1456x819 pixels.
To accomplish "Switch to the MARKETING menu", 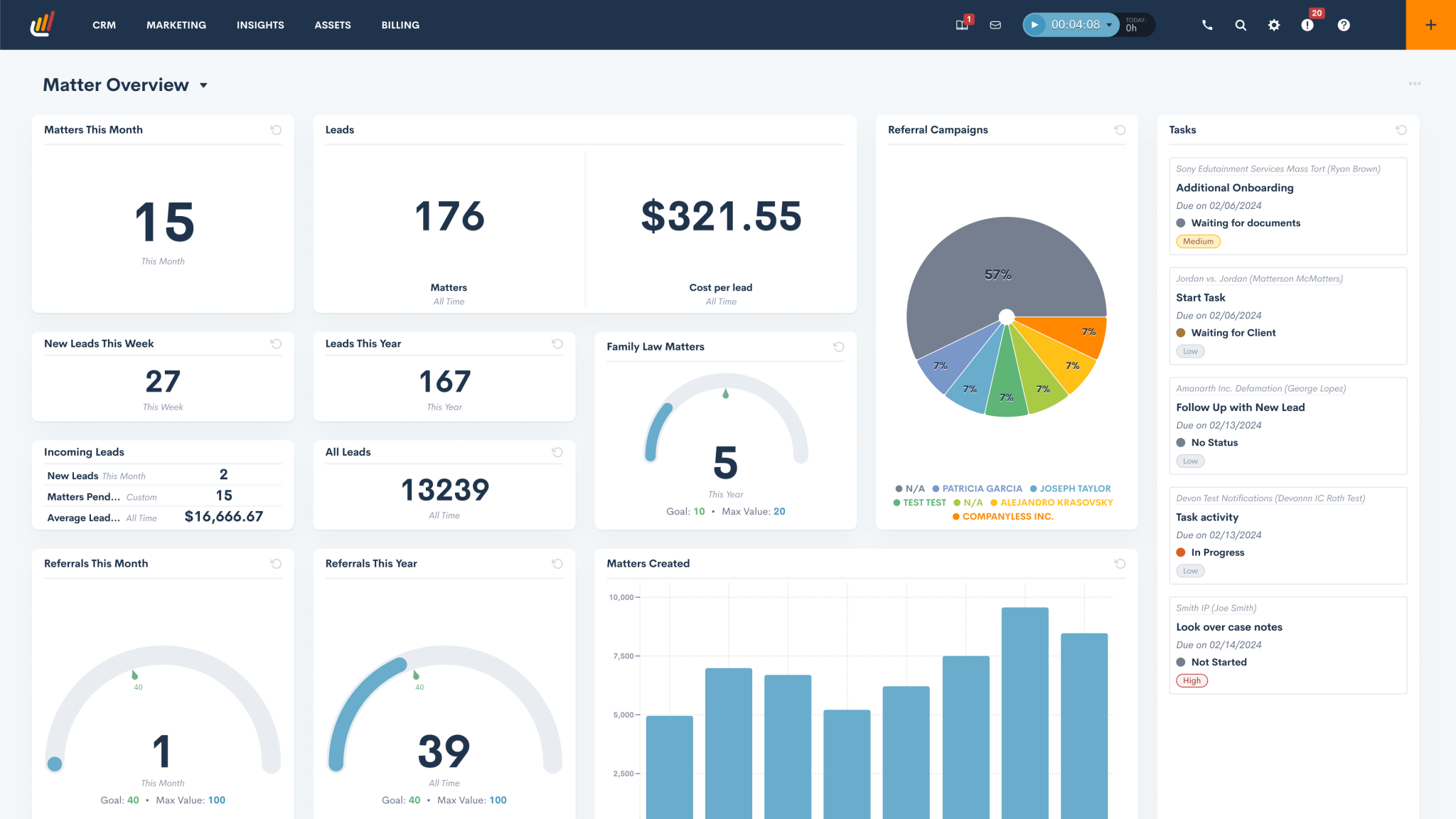I will 176,25.
